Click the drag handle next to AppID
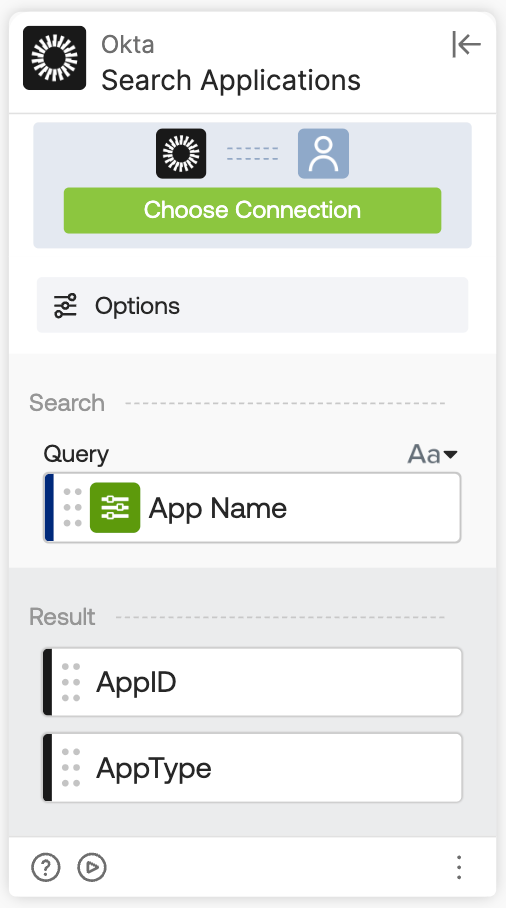The image size is (506, 908). point(71,682)
